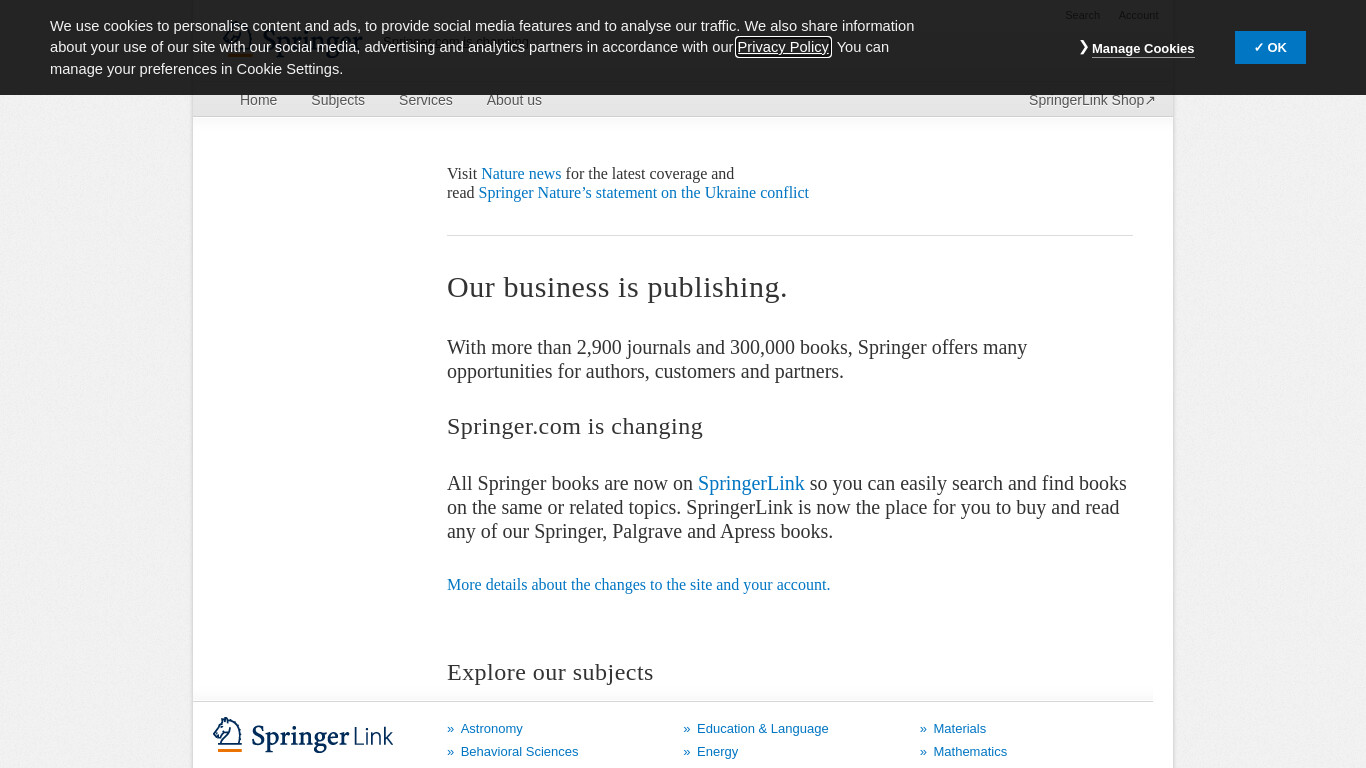Accept cookies with the OK button

click(1270, 47)
